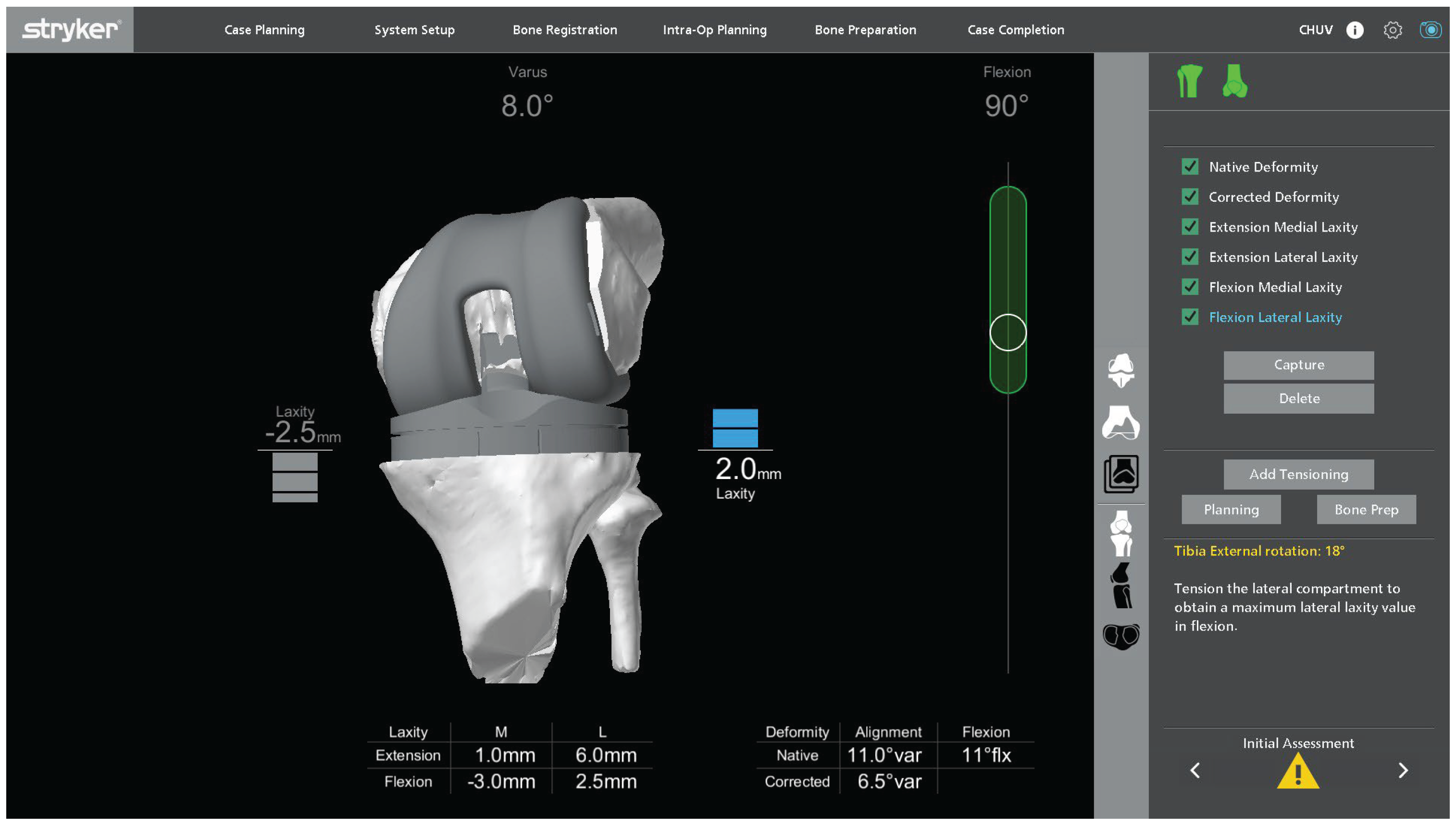The height and width of the screenshot is (825, 1456).
Task: Open the Intra-Op Planning tab
Action: click(x=714, y=30)
